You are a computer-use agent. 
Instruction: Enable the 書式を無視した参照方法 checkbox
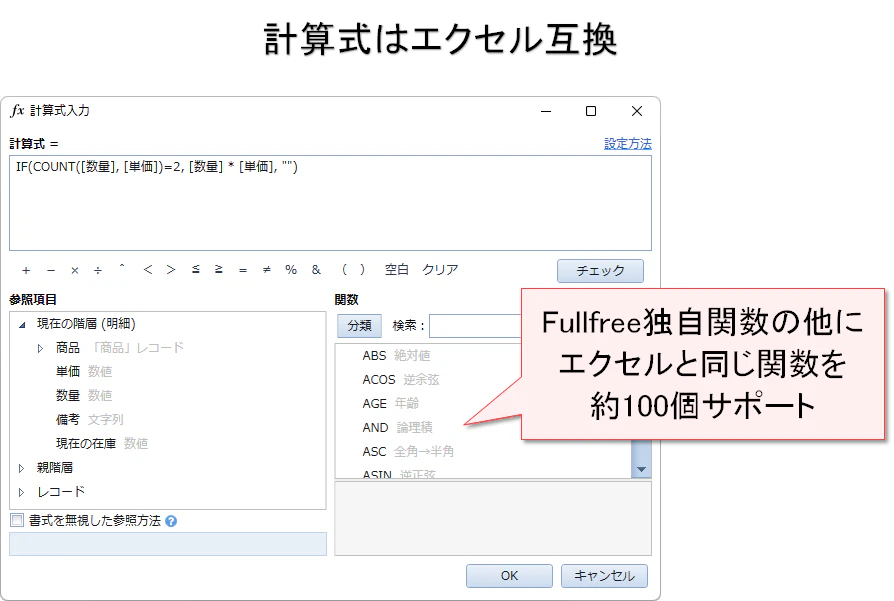(15, 520)
